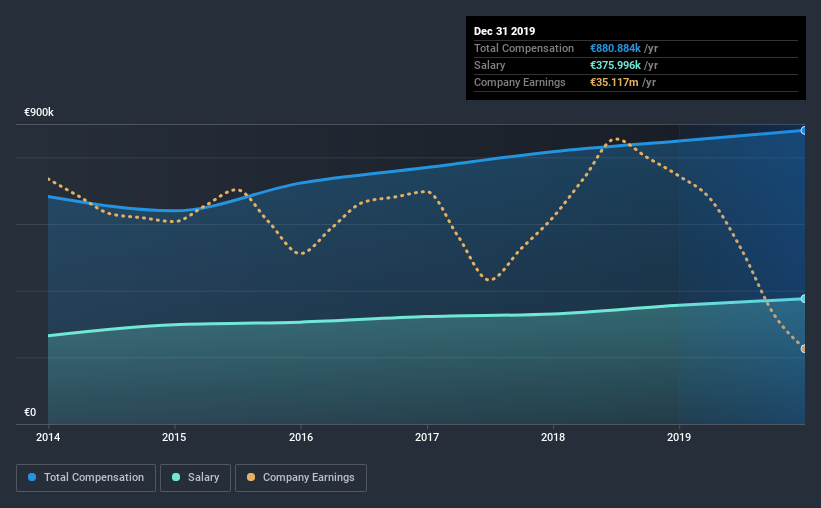
Task: Click the Total Compensation tooltip row label
Action: (x=524, y=48)
